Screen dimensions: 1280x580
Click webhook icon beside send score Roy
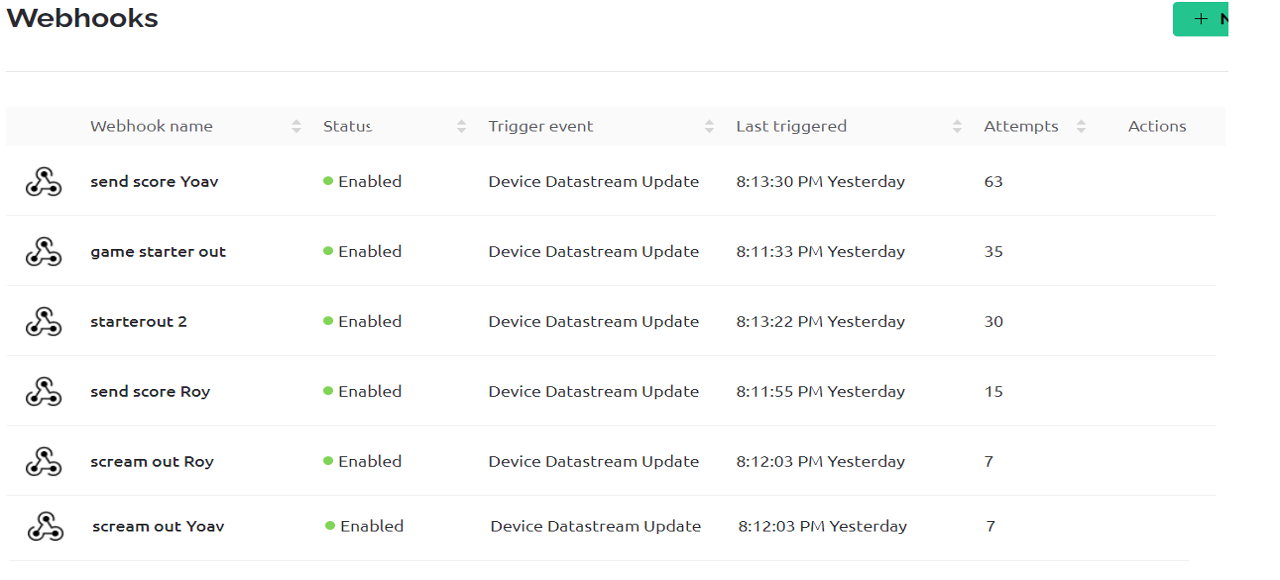tap(43, 392)
